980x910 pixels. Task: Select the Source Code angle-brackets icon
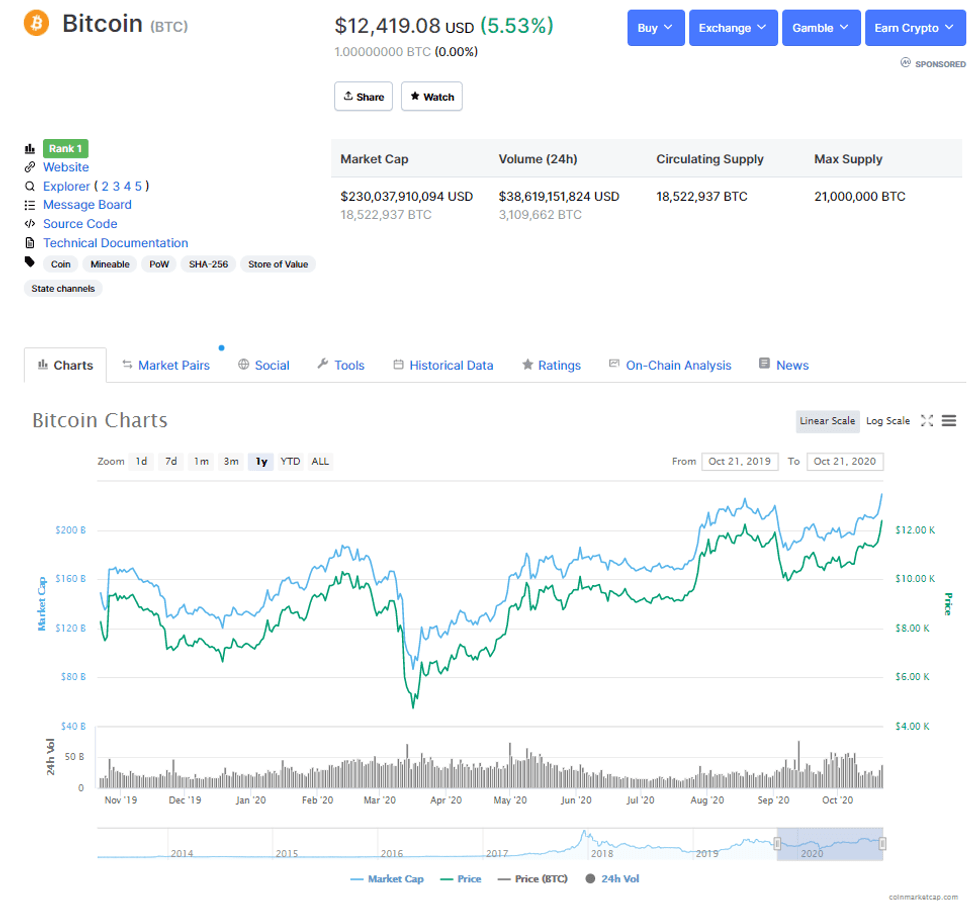[30, 224]
